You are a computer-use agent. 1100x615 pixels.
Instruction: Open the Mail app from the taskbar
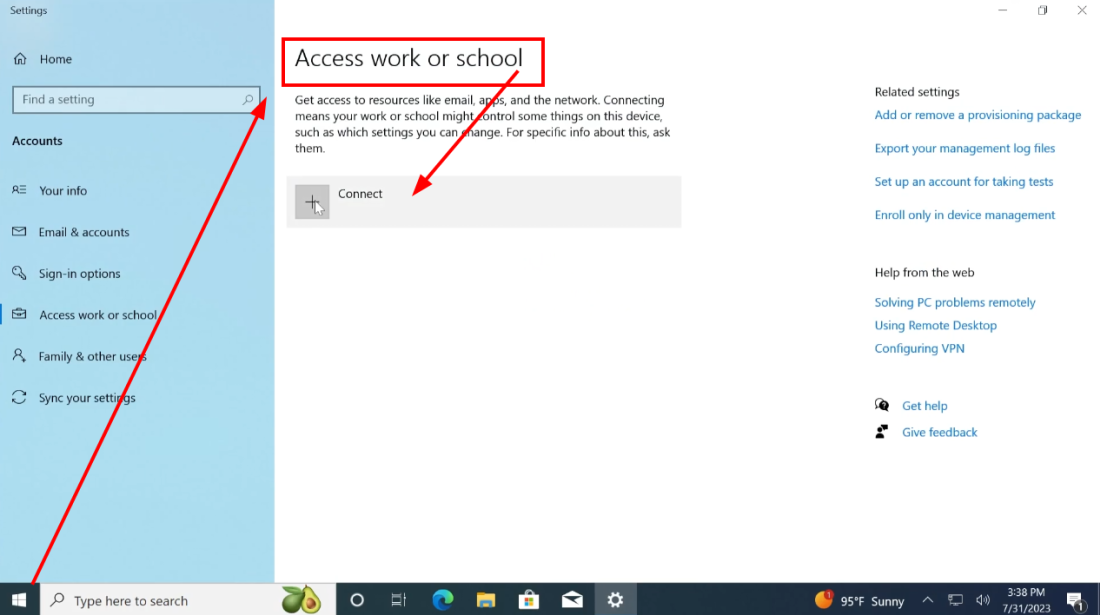(x=572, y=600)
